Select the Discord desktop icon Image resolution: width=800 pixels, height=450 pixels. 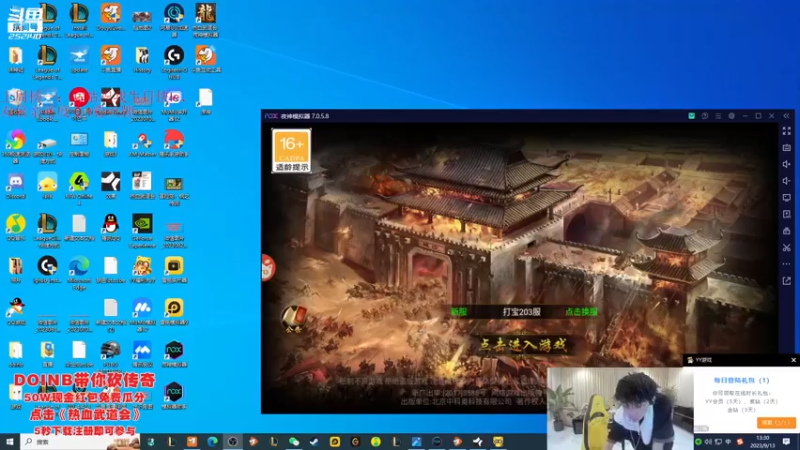click(x=16, y=186)
